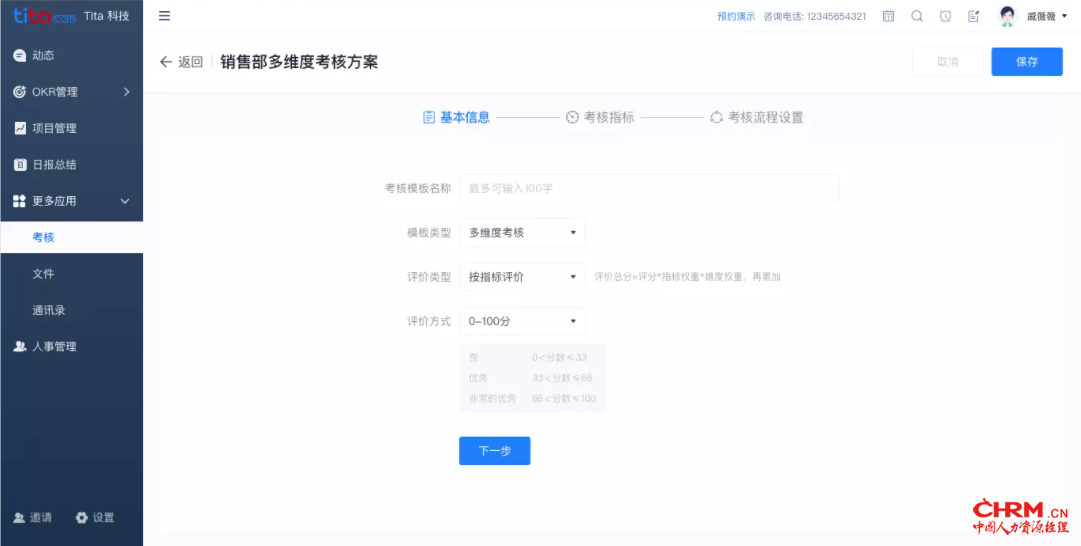Focus the 考核模板名称 input field
This screenshot has height=546, width=1081.
pos(648,188)
